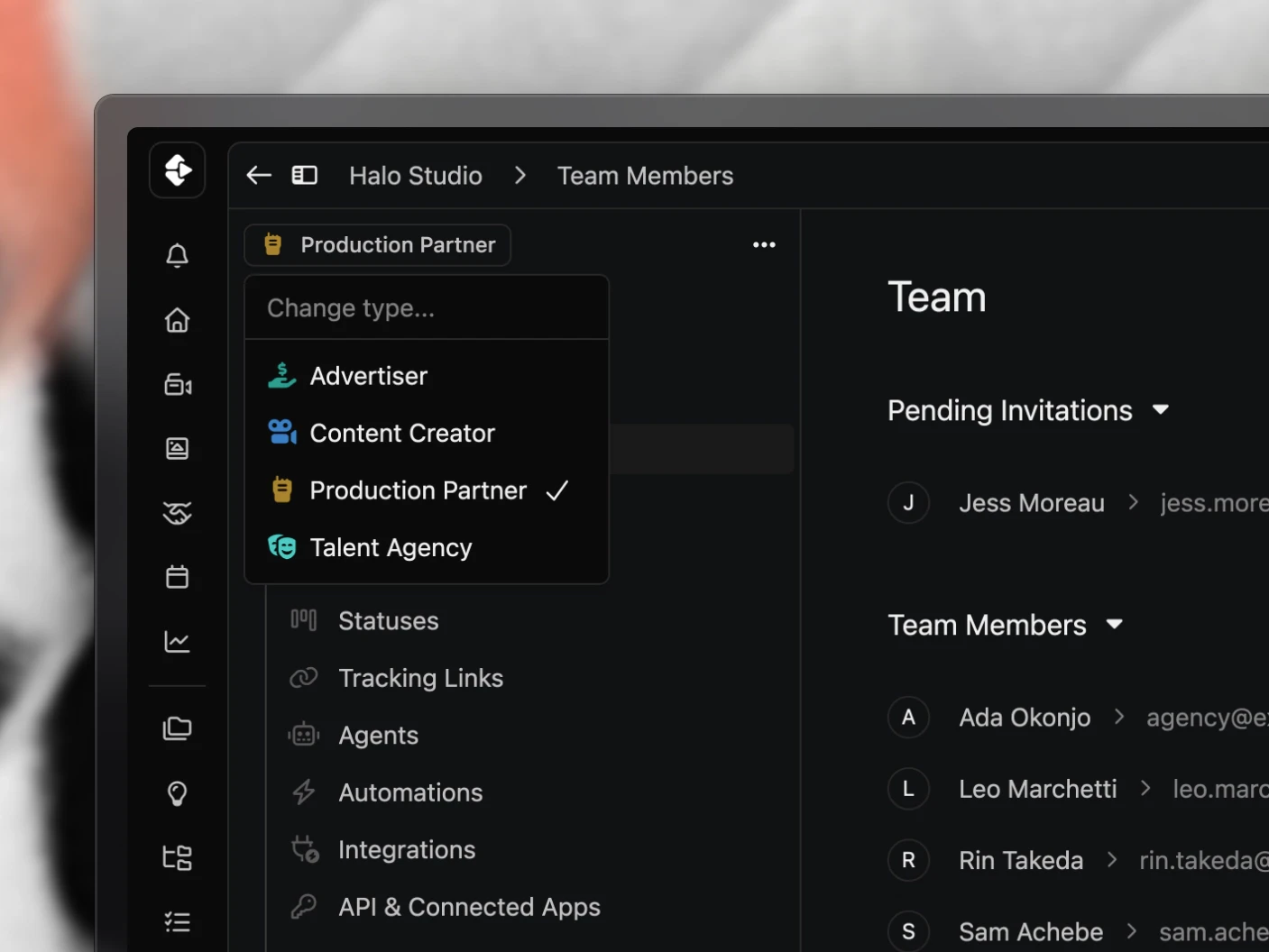Expand Leo Marchetti's row chevron

click(1145, 789)
